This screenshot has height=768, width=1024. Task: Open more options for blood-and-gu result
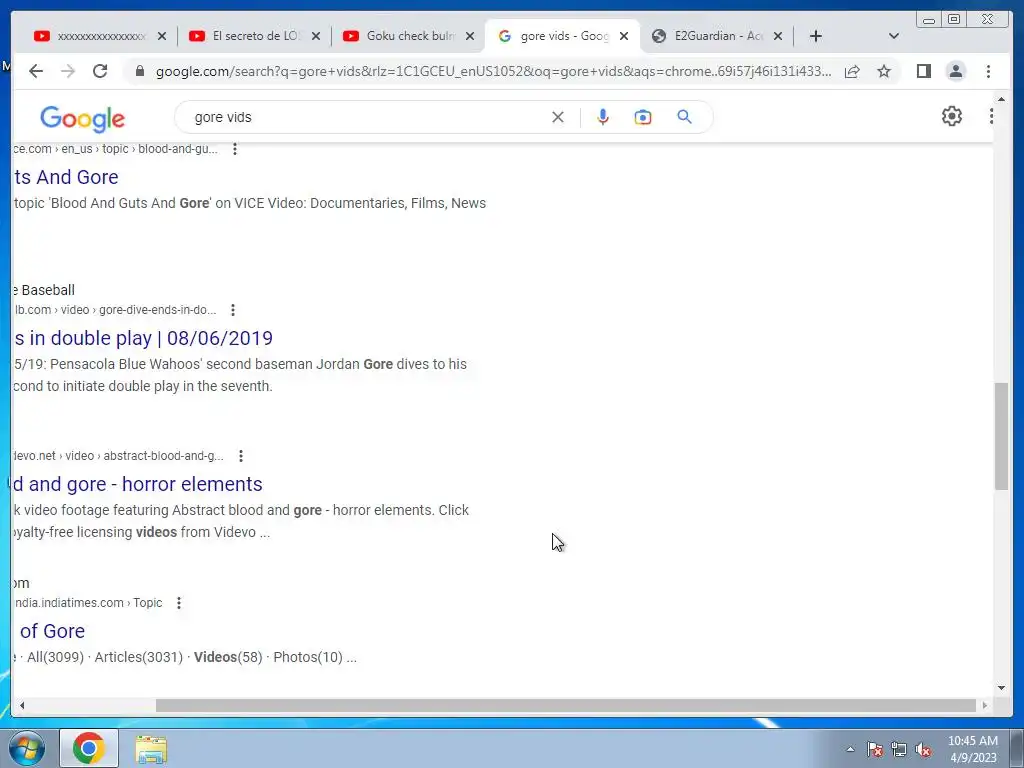[x=235, y=149]
